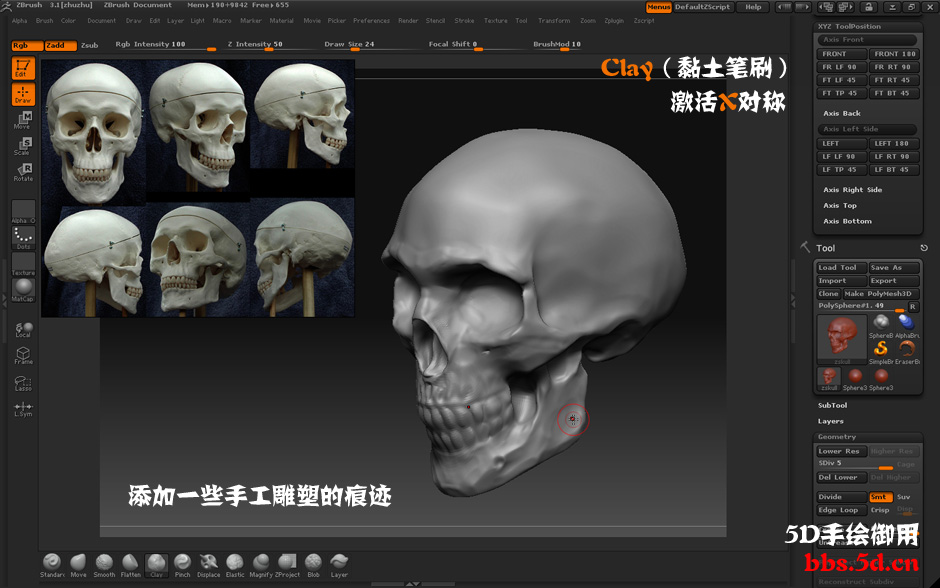940x588 pixels.
Task: Toggle the Menus button in title bar
Action: 658,7
